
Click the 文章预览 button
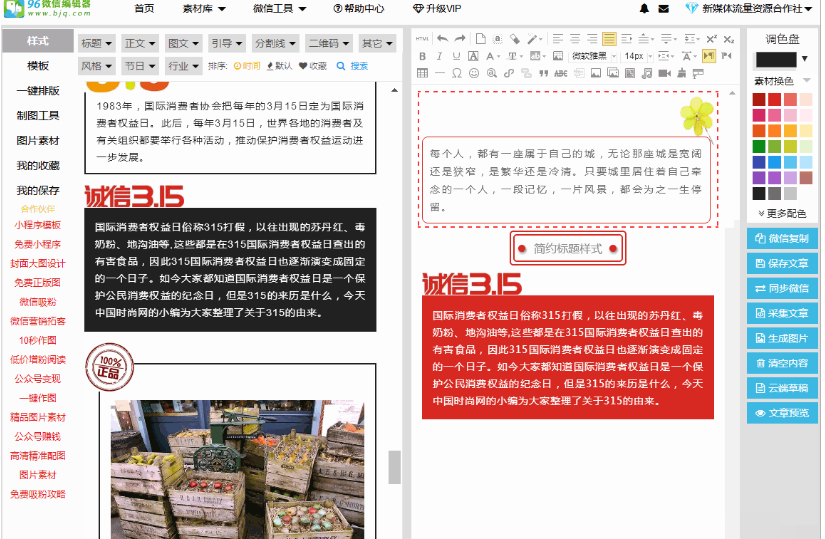coord(782,413)
